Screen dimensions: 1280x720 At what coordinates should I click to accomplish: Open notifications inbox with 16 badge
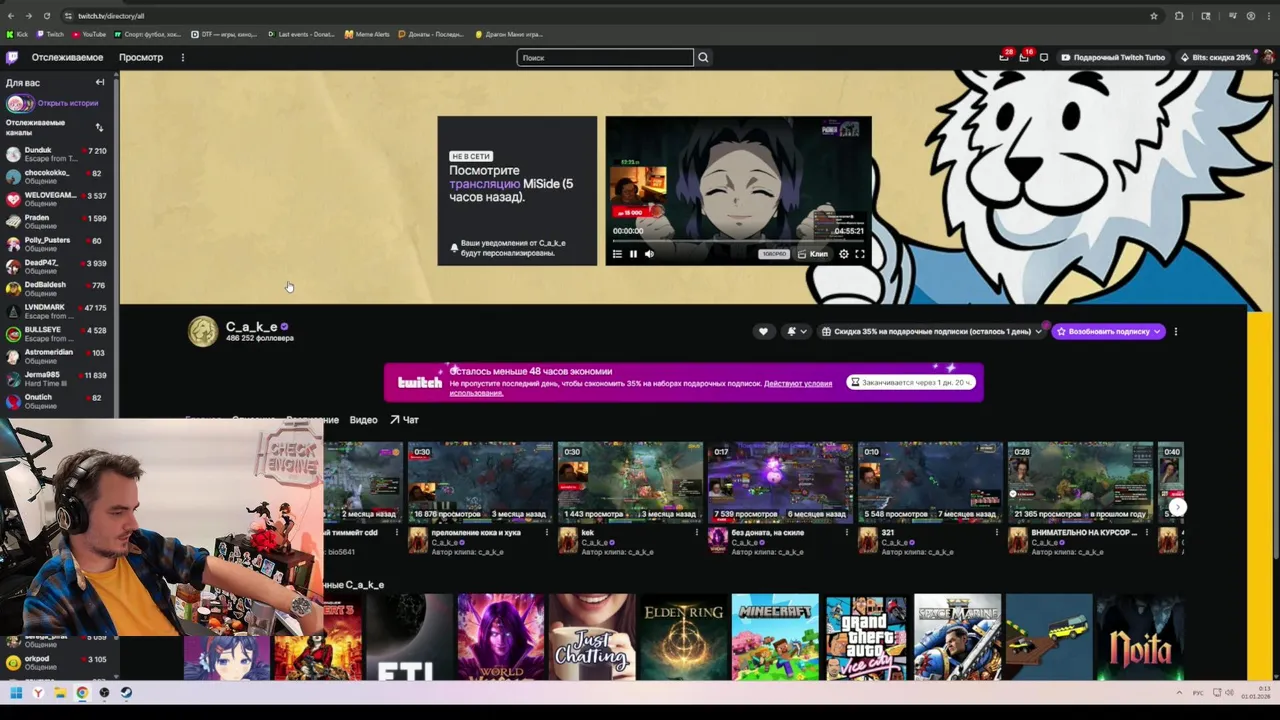[1024, 57]
